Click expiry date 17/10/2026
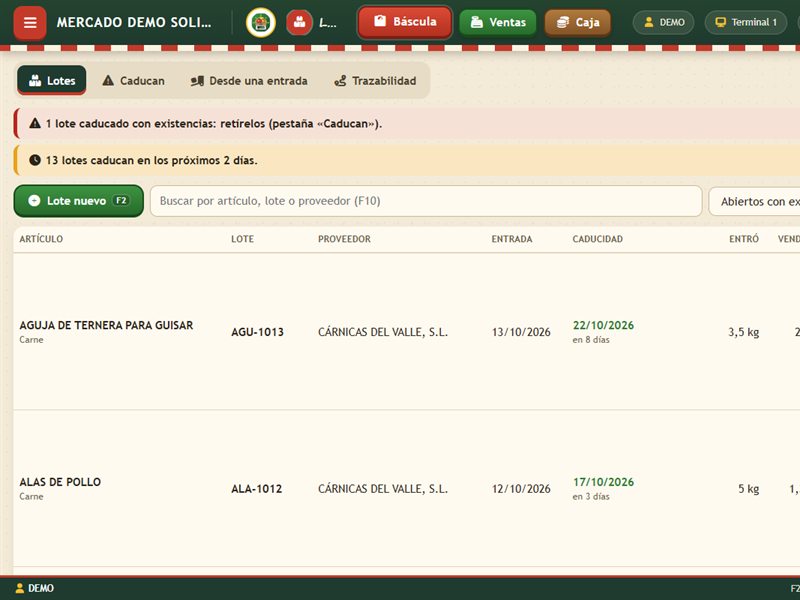The image size is (800, 600). (603, 482)
